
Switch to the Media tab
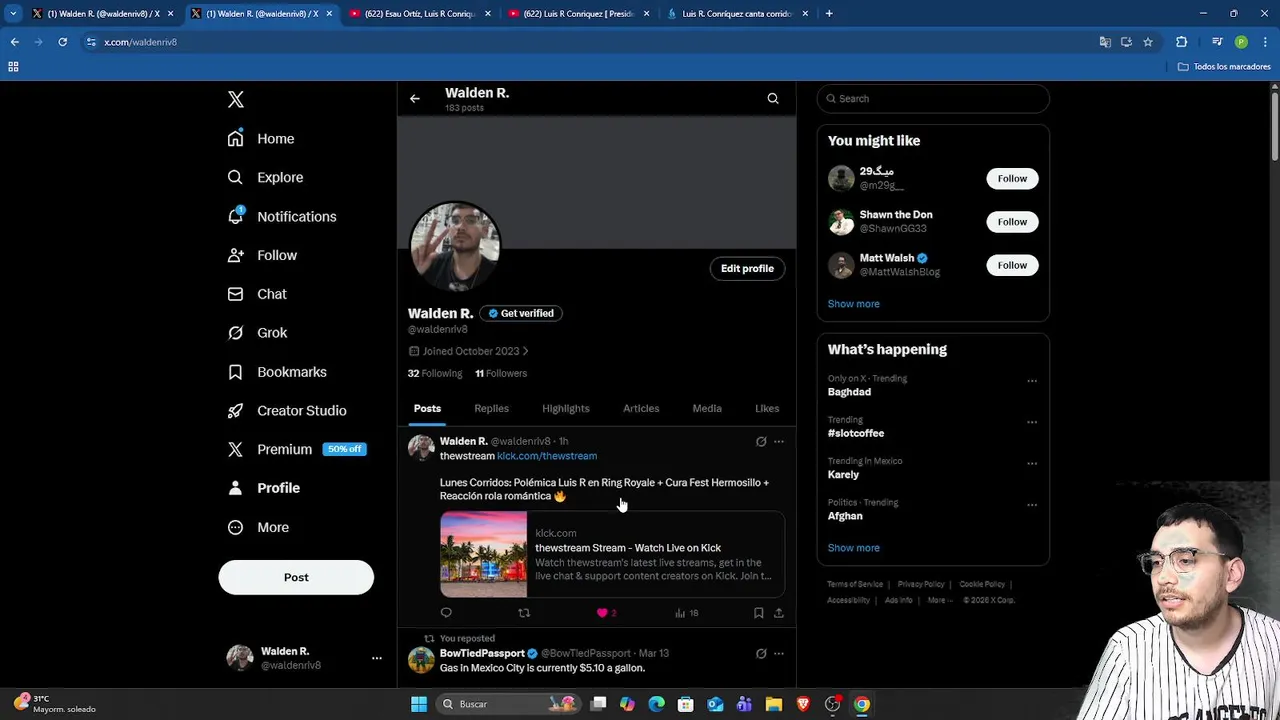[x=707, y=408]
